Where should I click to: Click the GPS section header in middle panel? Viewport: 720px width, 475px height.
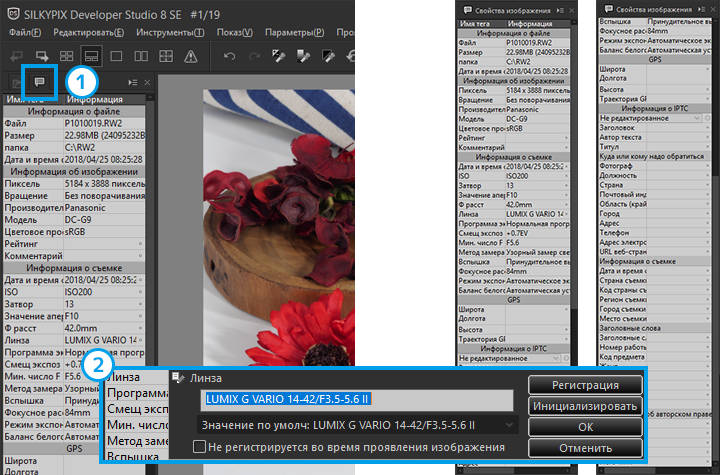(513, 300)
